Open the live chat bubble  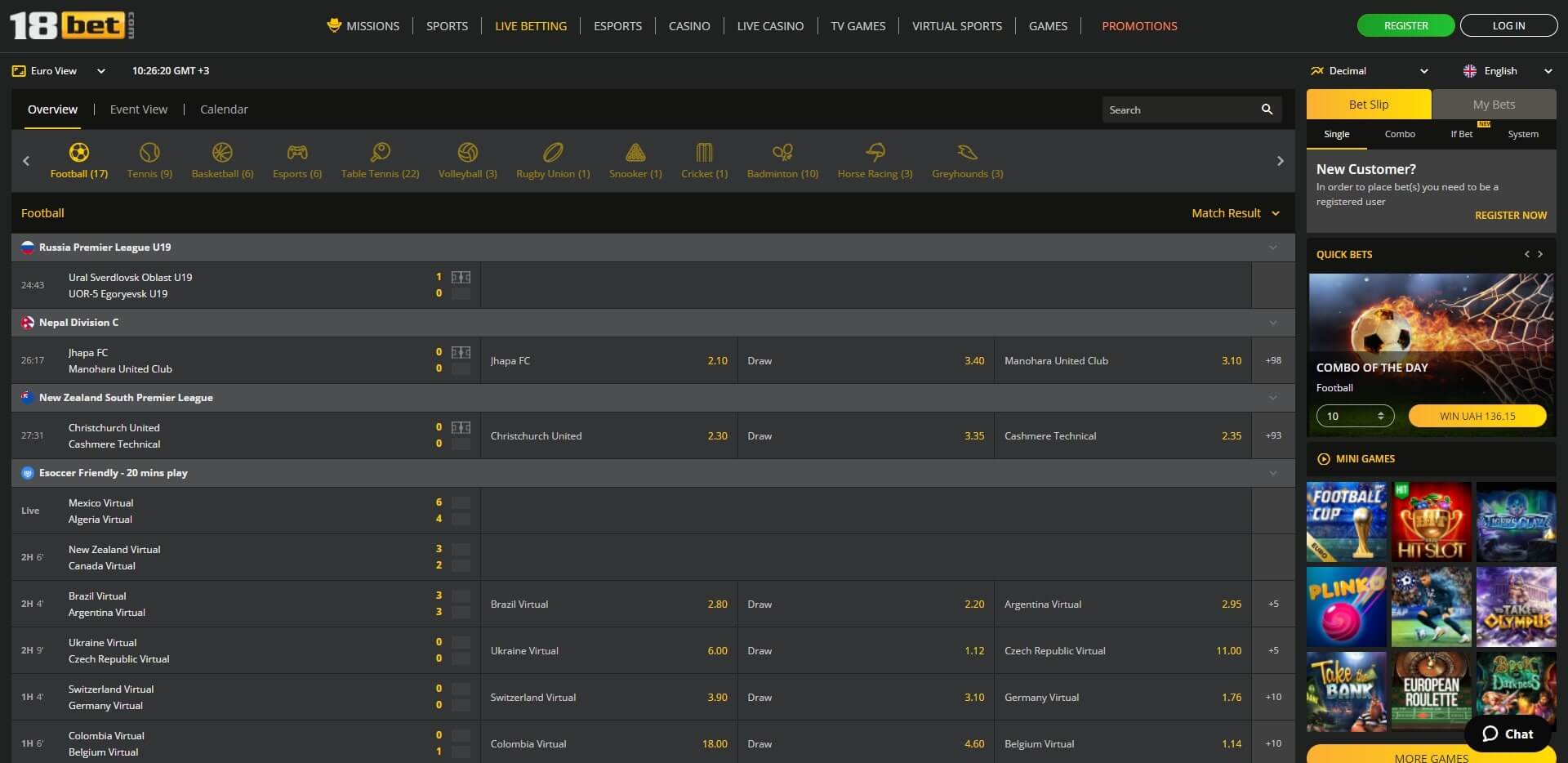point(1507,734)
